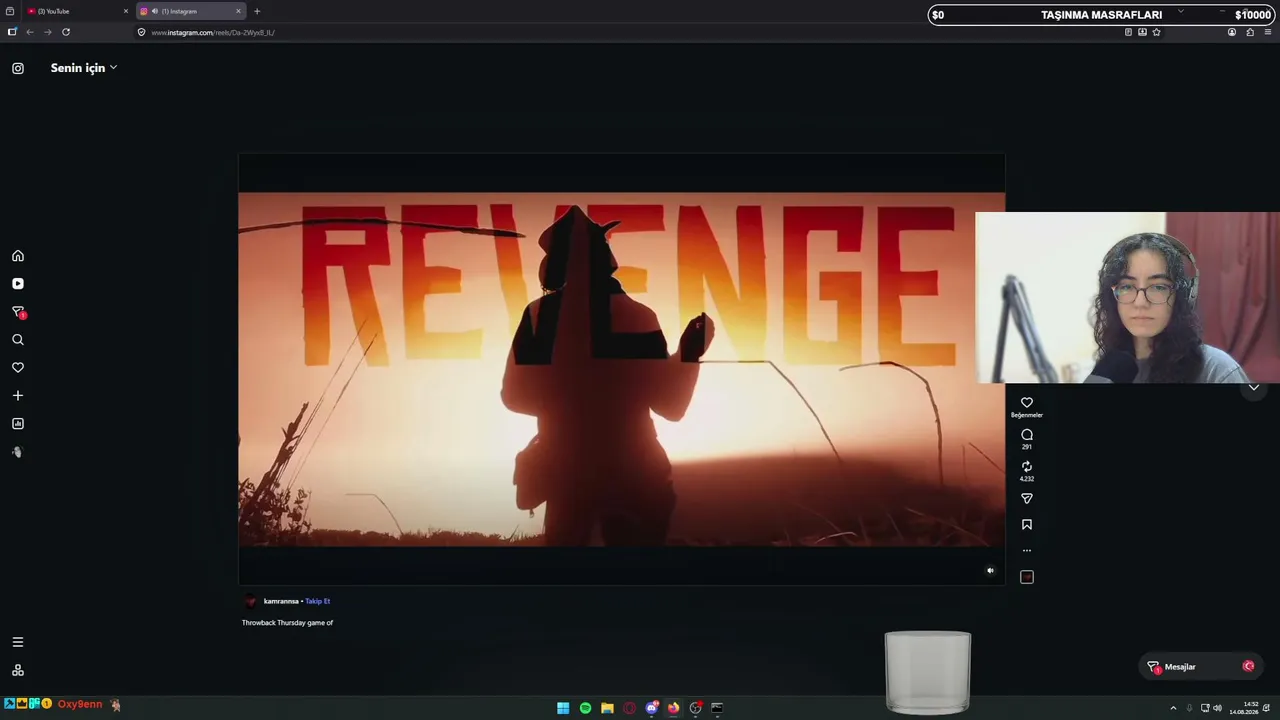Open Discord from the taskbar
Image resolution: width=1280 pixels, height=720 pixels.
click(651, 708)
